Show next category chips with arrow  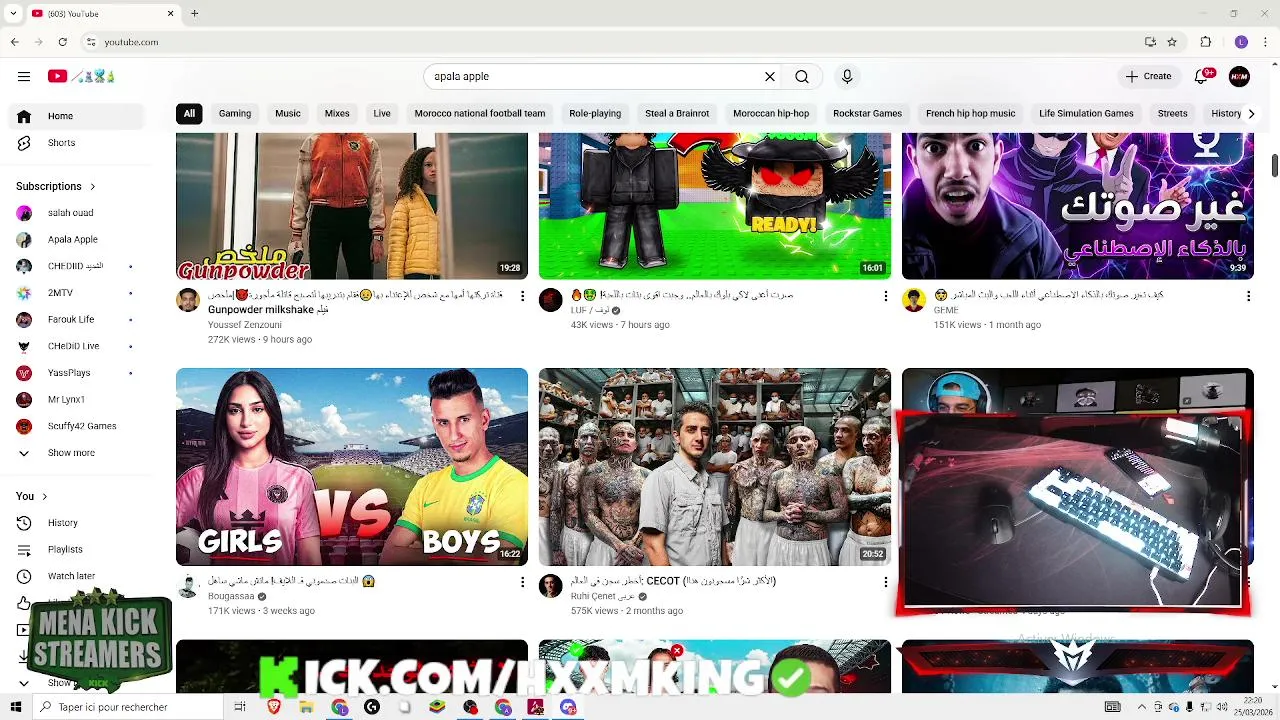coord(1251,114)
